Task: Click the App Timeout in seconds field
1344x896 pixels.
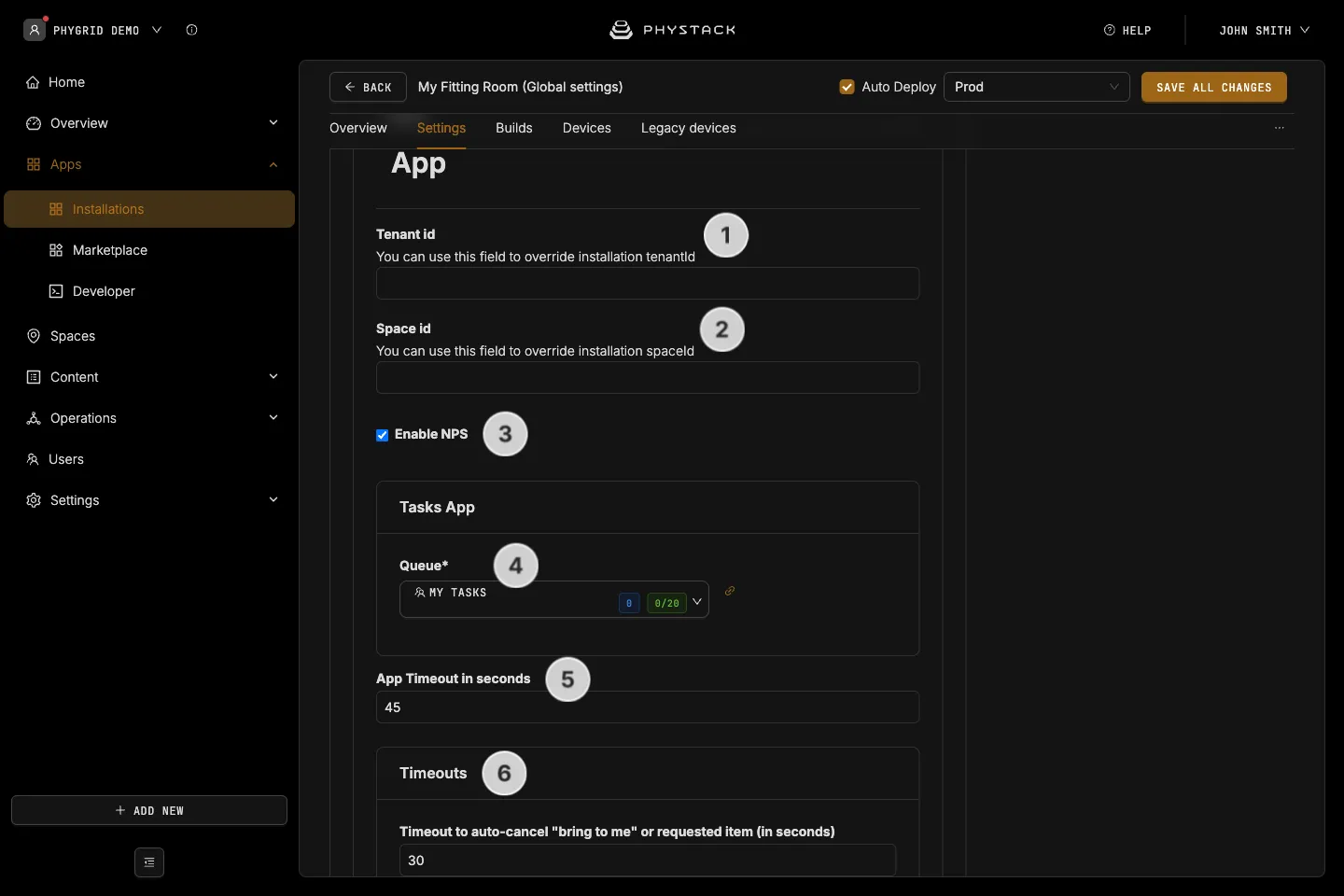Action: (x=648, y=707)
